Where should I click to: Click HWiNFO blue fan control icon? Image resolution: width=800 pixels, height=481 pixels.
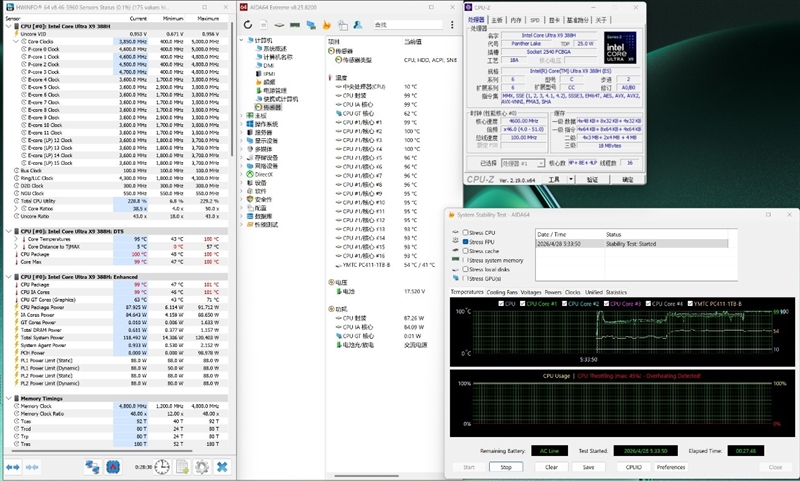(x=113, y=467)
